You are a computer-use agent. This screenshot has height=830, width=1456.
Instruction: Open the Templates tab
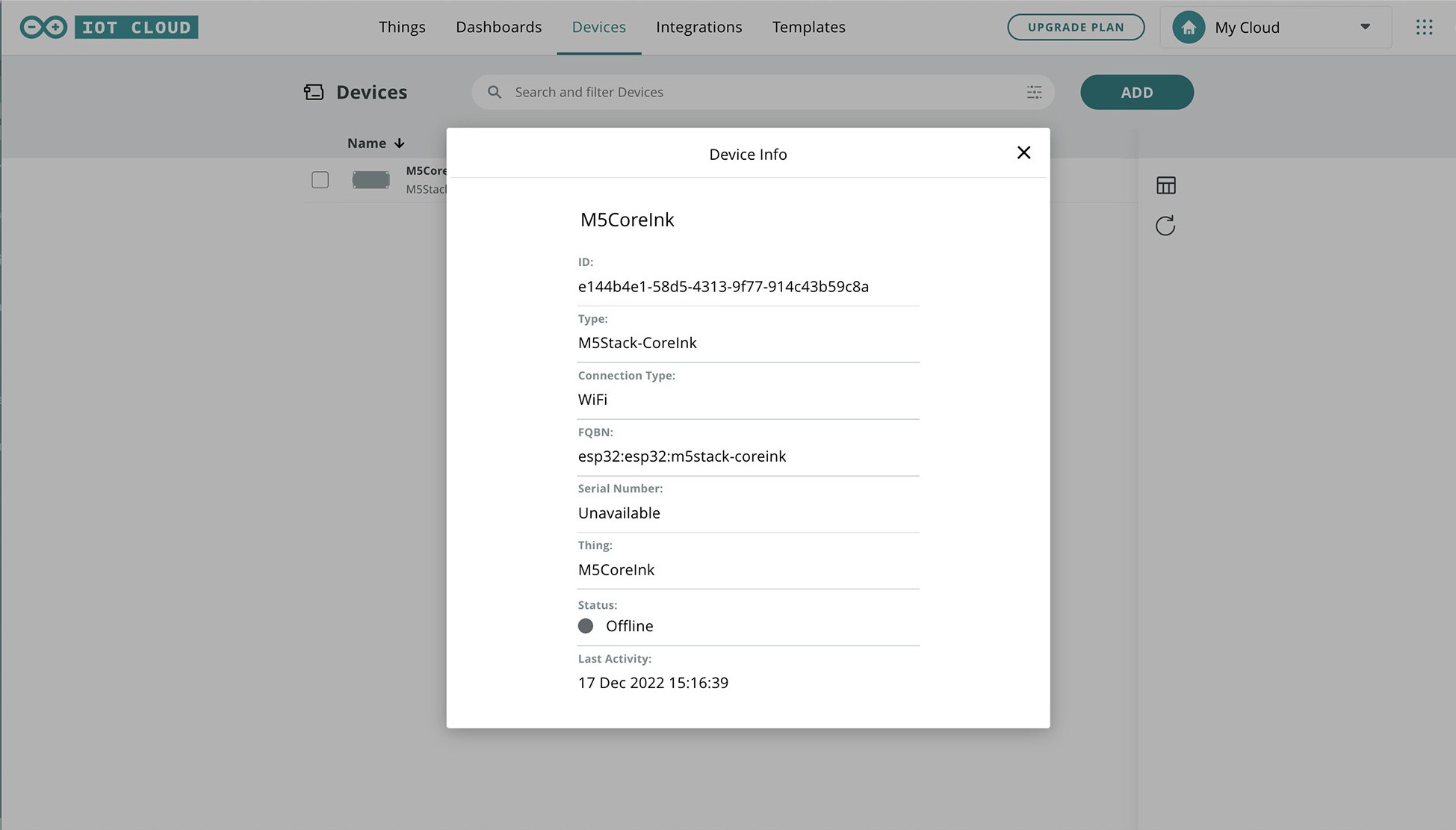click(x=809, y=28)
